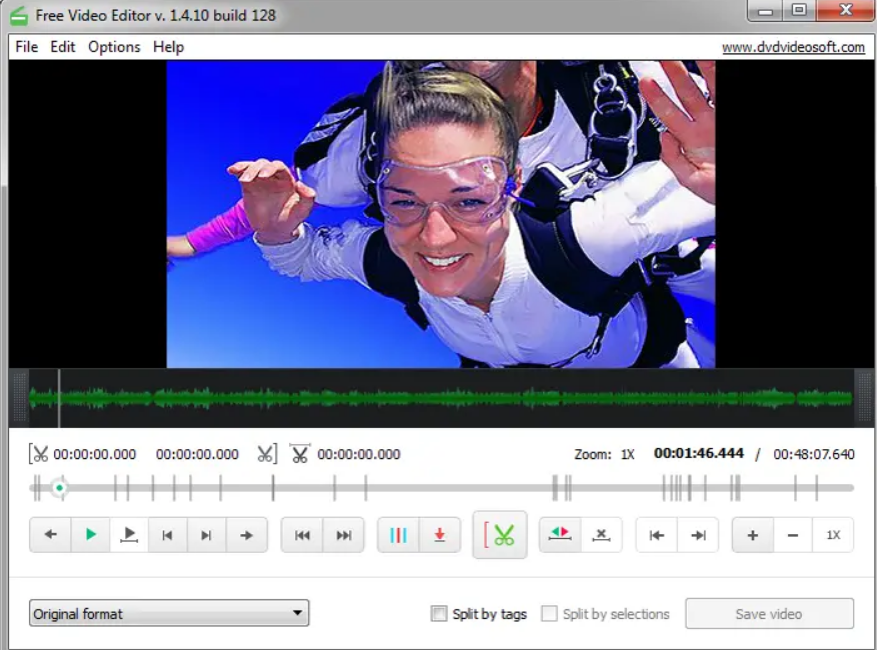
Task: Click the zoom out minus button
Action: click(792, 535)
